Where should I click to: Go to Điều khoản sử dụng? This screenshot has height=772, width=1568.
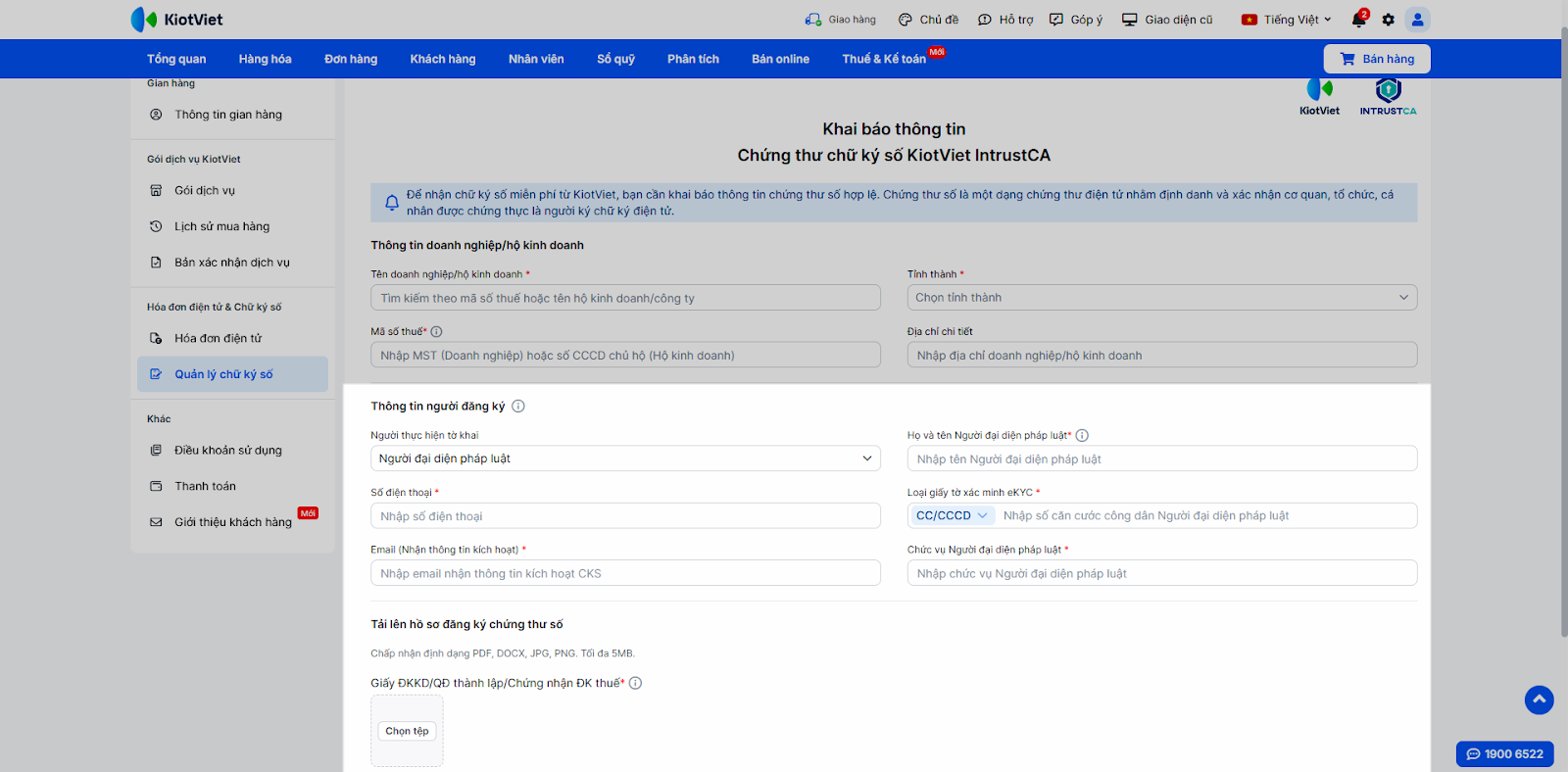click(228, 451)
